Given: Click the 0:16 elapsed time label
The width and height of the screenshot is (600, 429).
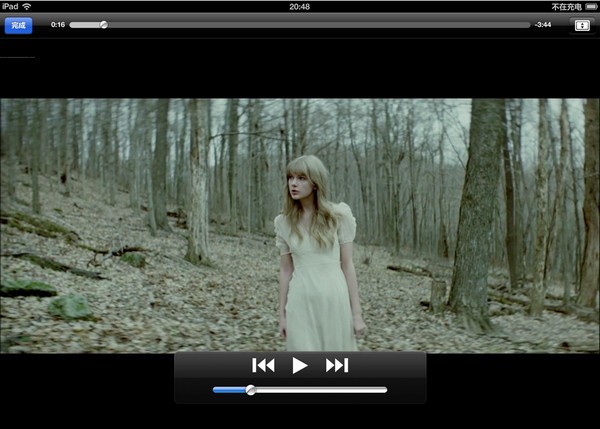Looking at the screenshot, I should click(58, 25).
